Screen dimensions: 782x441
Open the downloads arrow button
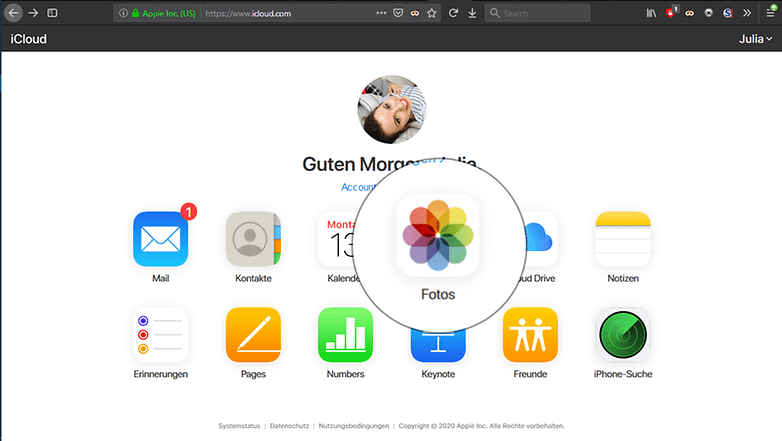(x=472, y=13)
